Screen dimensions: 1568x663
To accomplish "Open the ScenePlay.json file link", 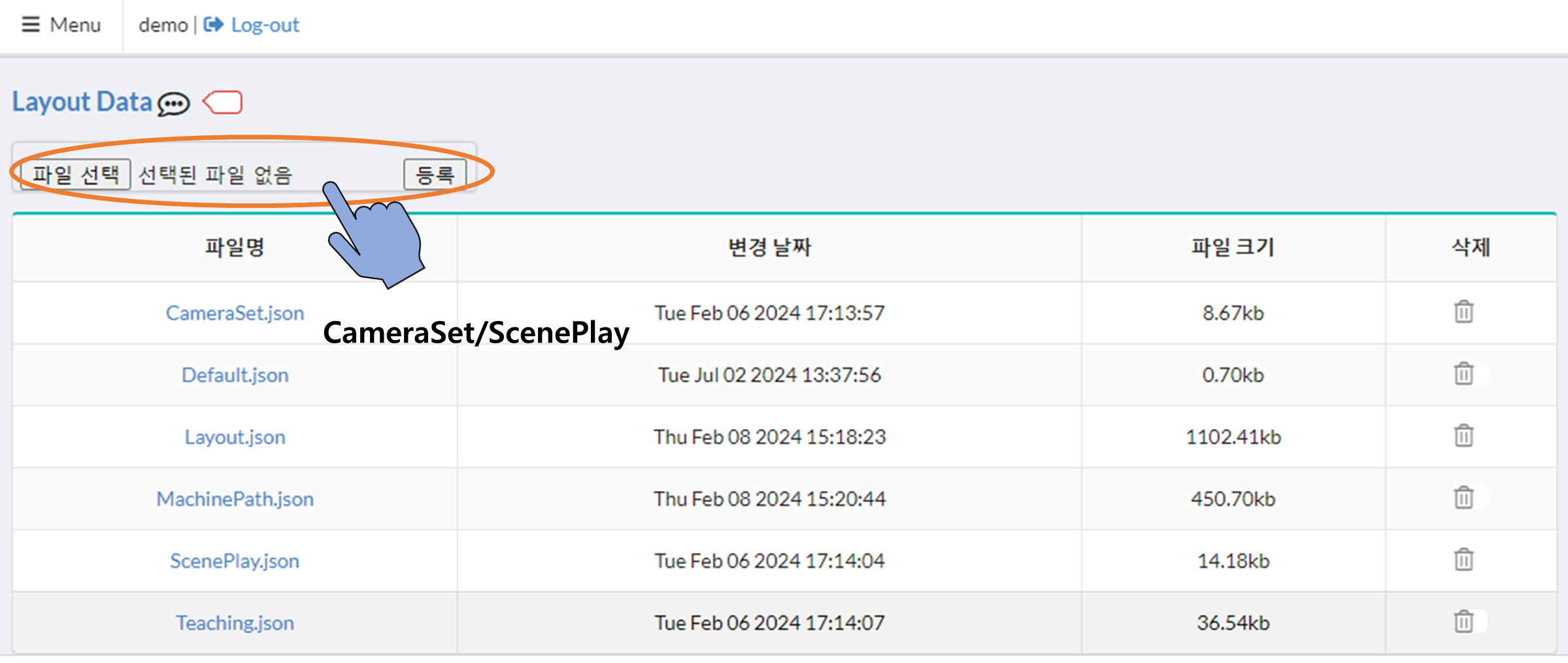I will 235,561.
